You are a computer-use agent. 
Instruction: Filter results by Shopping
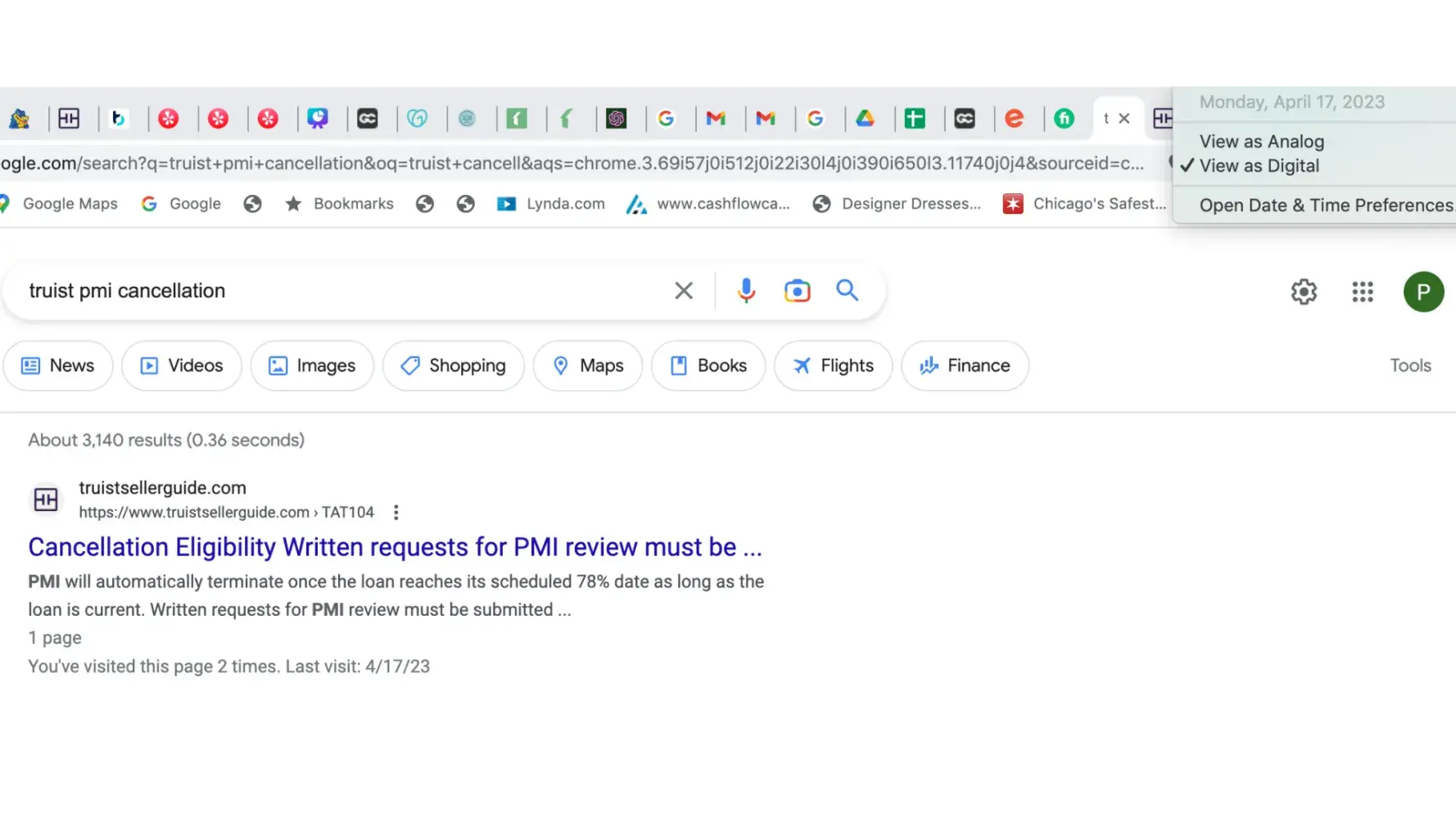point(453,366)
